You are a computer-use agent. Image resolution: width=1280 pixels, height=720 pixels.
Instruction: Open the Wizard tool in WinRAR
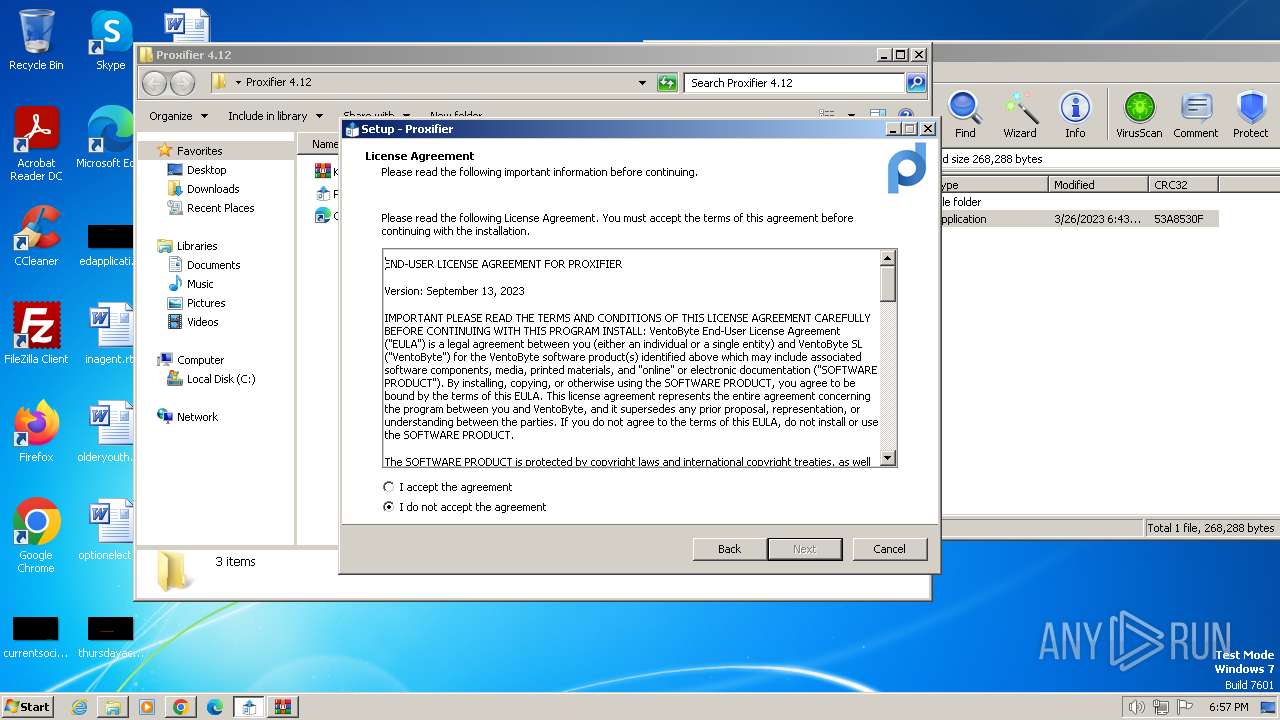coord(1020,115)
